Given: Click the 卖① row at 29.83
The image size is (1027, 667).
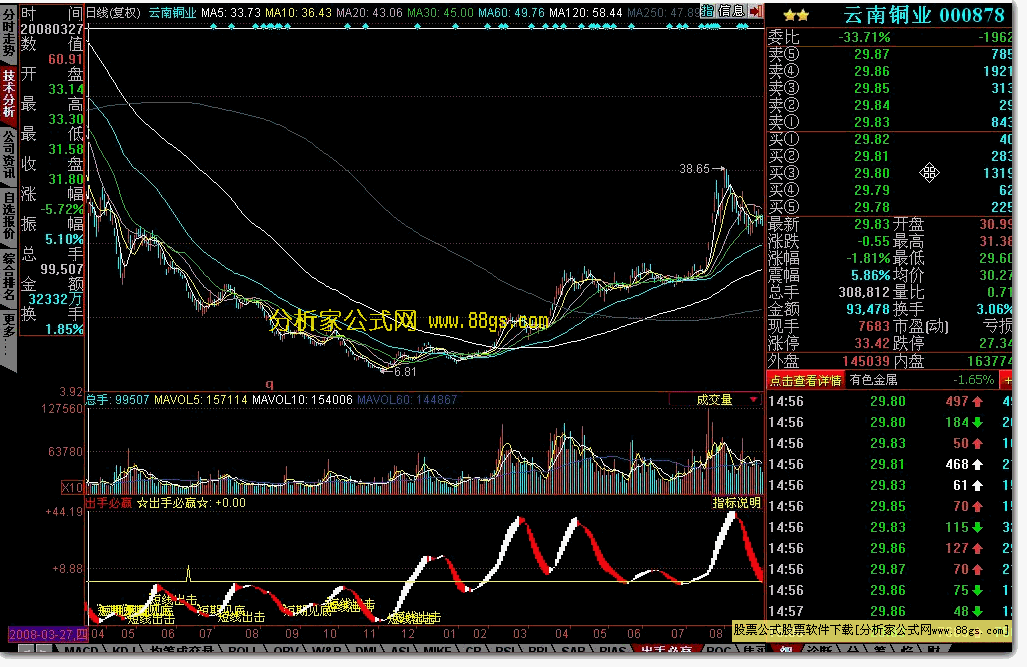Looking at the screenshot, I should (x=889, y=122).
